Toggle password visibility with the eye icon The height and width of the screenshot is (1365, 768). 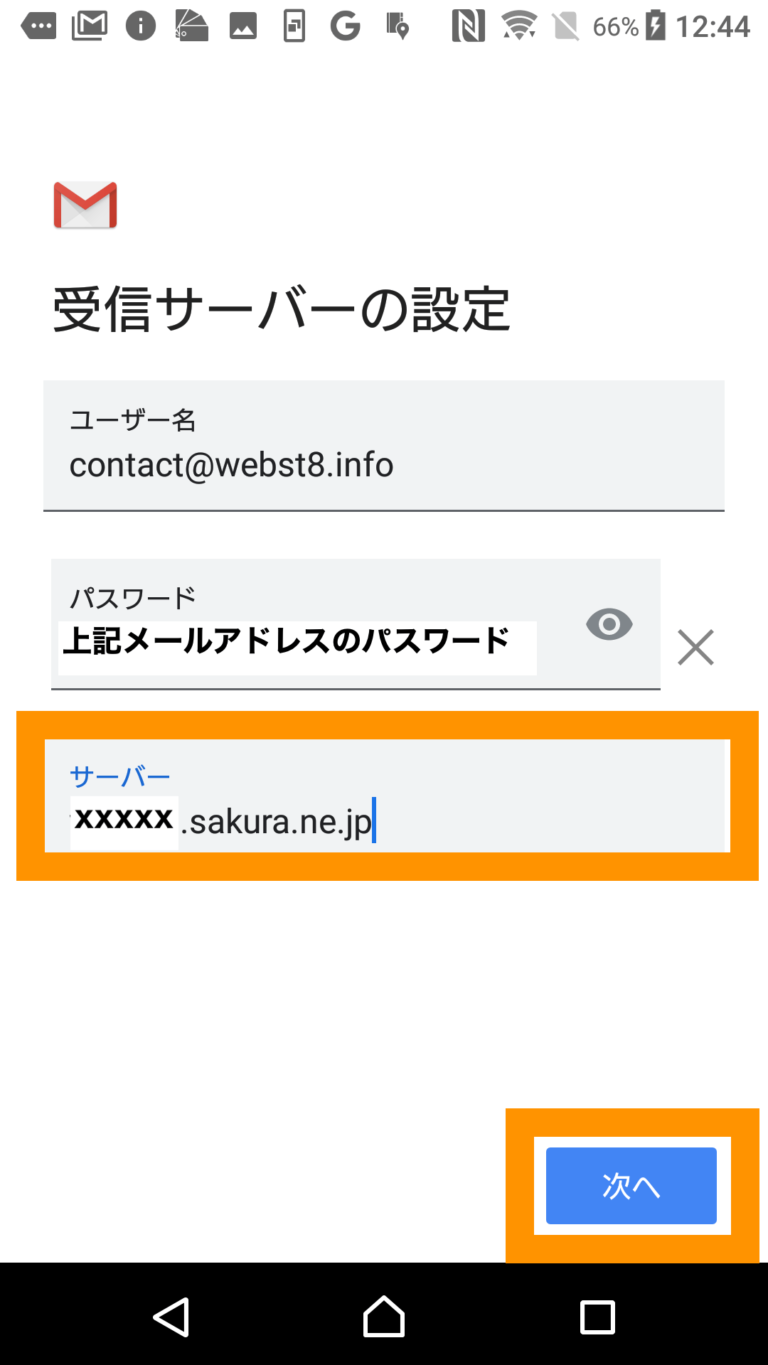[x=609, y=625]
